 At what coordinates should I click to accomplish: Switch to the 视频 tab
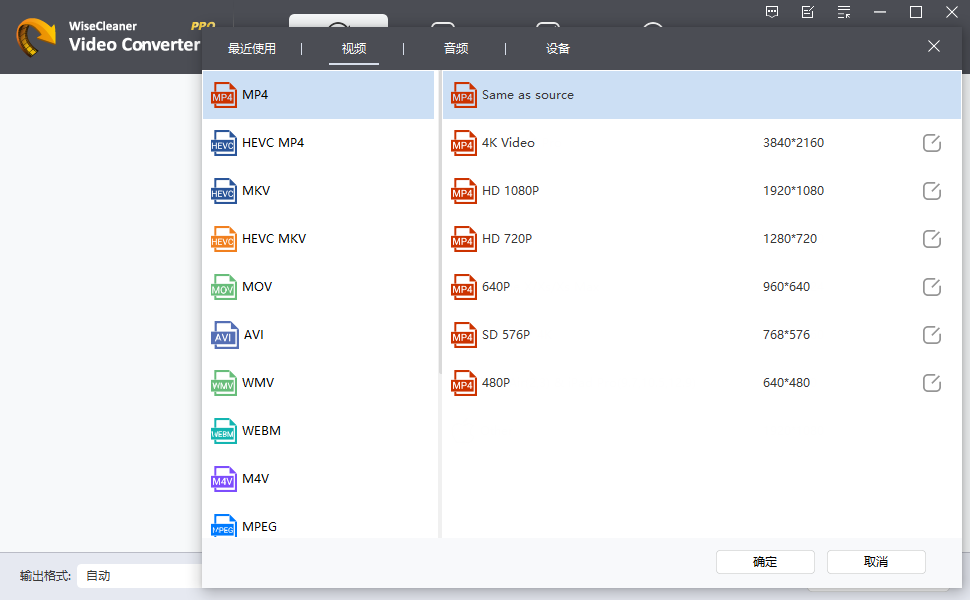tap(354, 48)
